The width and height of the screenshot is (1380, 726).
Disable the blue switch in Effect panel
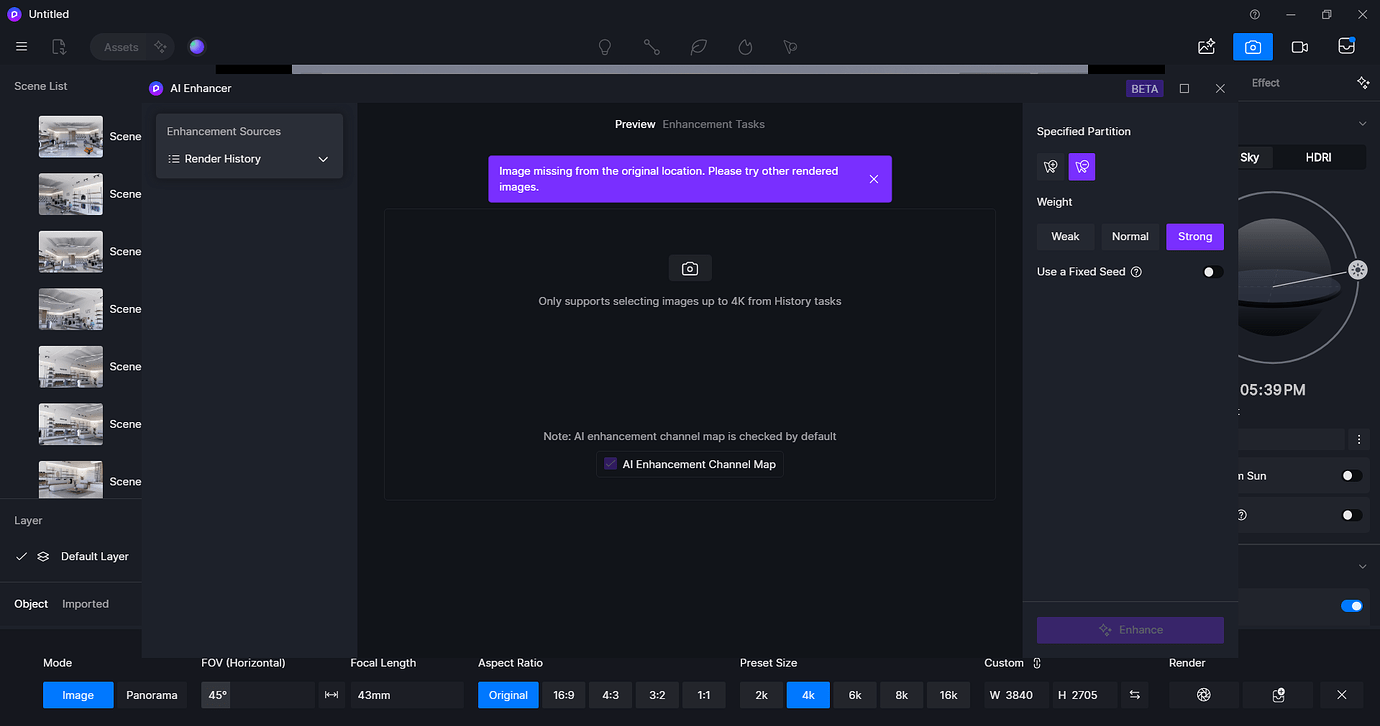point(1351,606)
